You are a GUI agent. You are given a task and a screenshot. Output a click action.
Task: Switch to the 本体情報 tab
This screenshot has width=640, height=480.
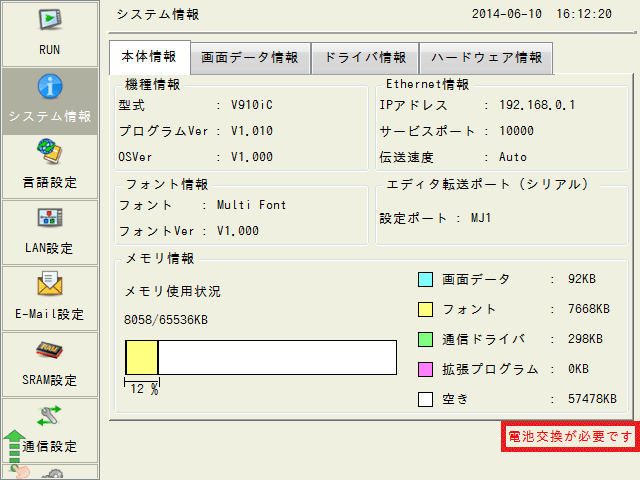tap(147, 57)
